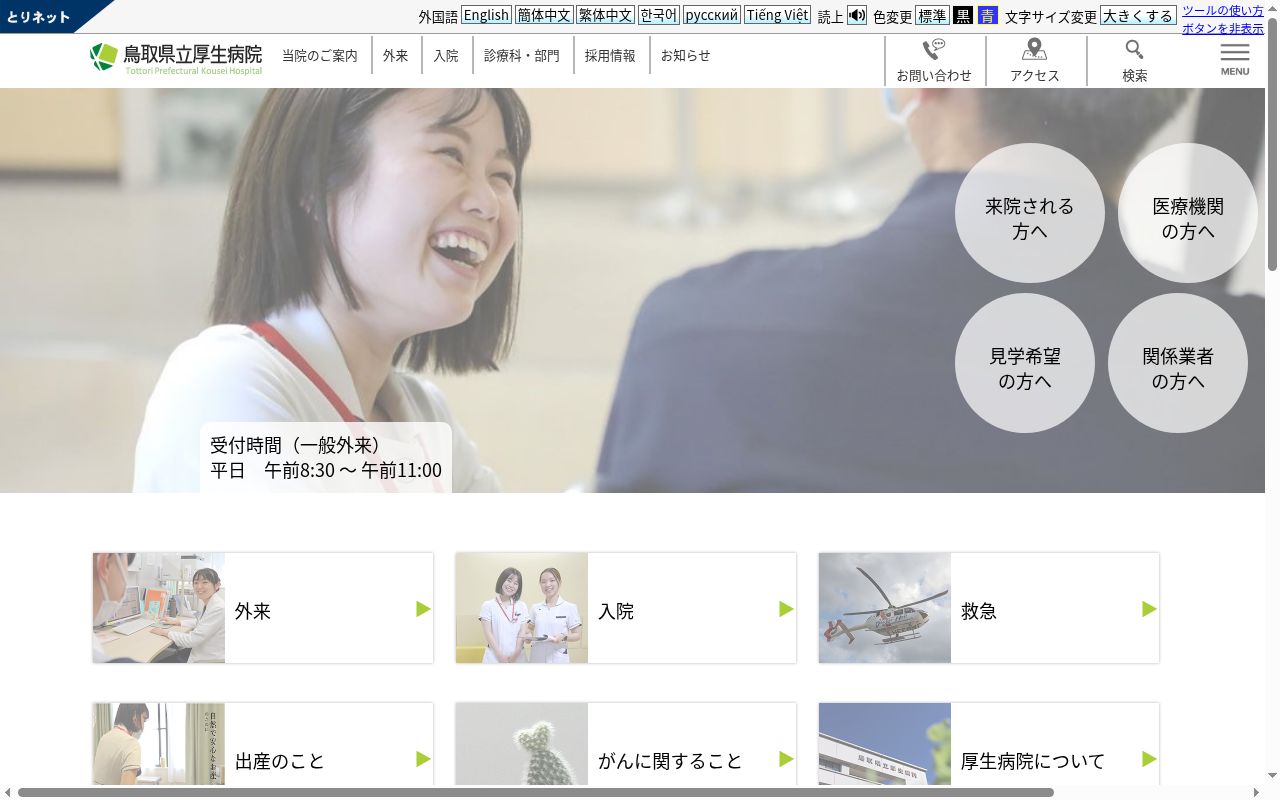1280x800 pixels.
Task: Click the cactus photo on がん card
Action: (522, 744)
